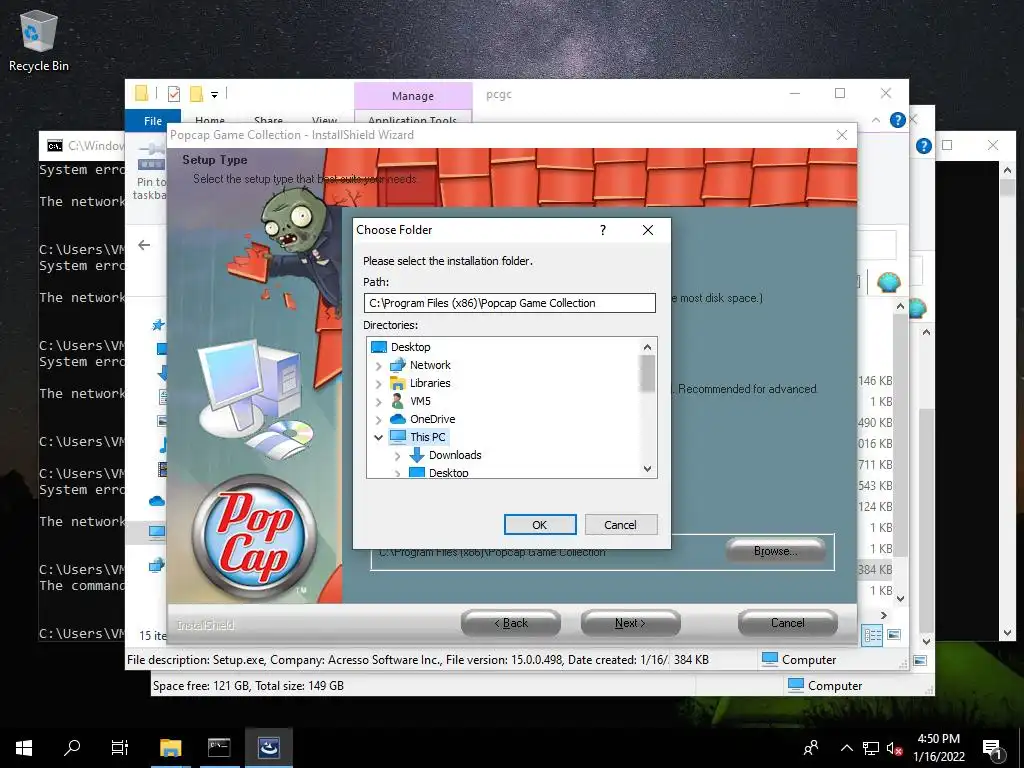The image size is (1024, 768).
Task: Click the This PC monitor icon in the tree
Action: click(x=398, y=437)
